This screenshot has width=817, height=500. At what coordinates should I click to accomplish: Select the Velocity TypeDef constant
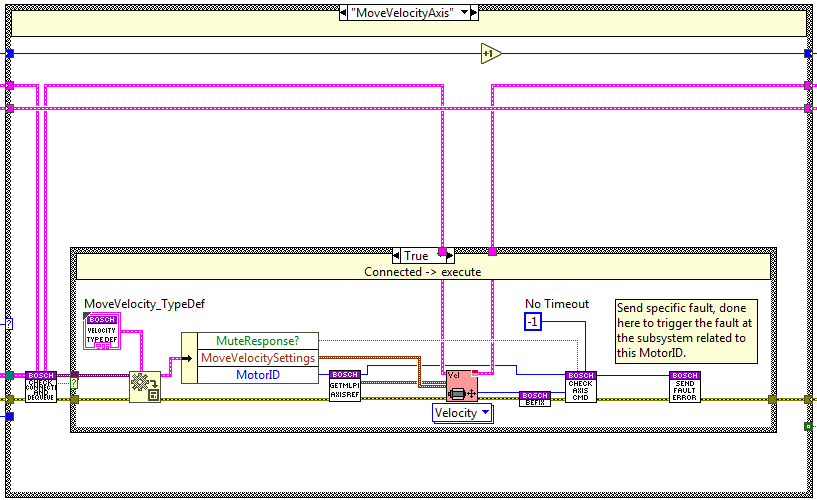tap(102, 331)
